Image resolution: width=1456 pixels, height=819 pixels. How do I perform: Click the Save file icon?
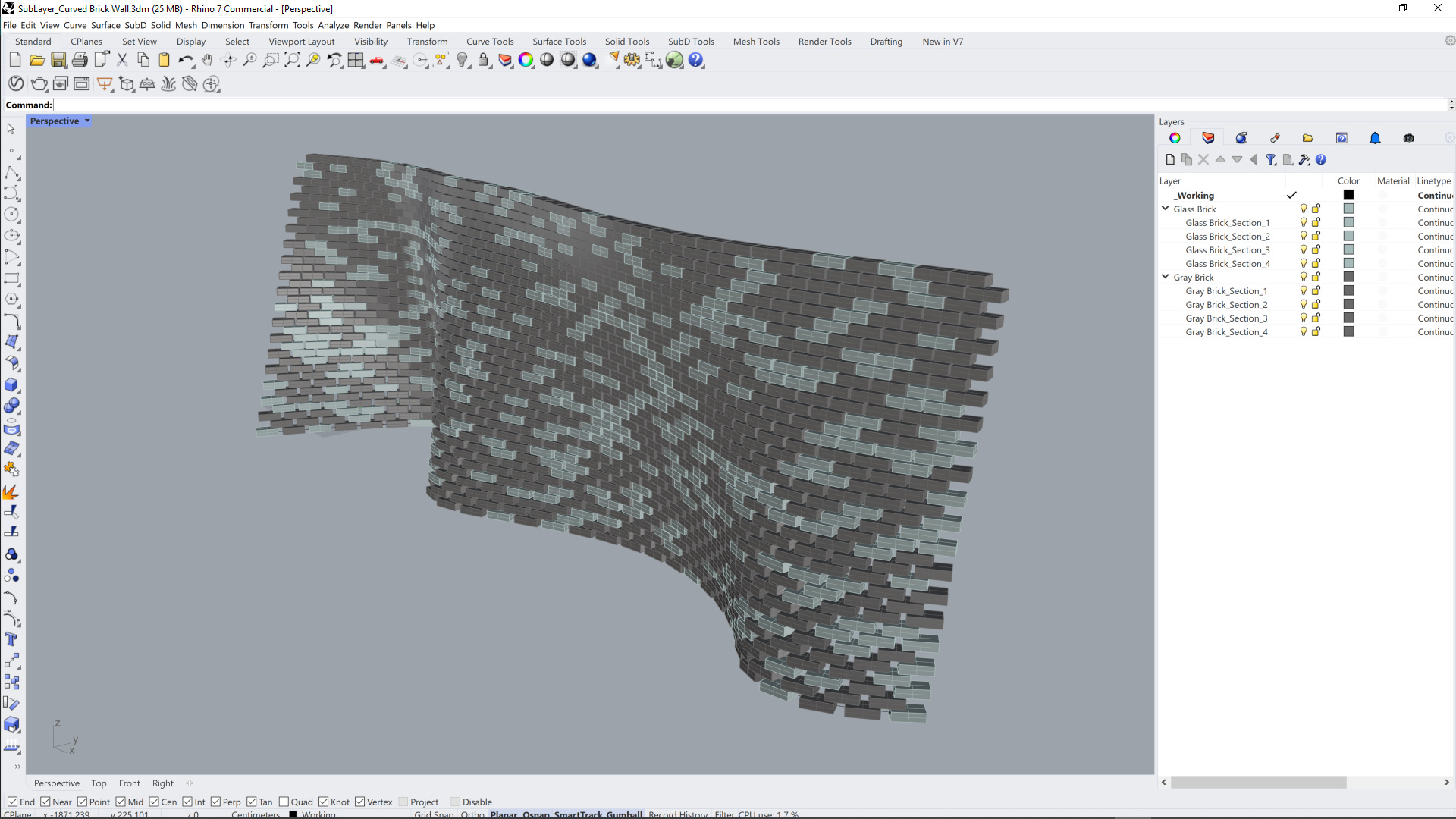point(58,61)
